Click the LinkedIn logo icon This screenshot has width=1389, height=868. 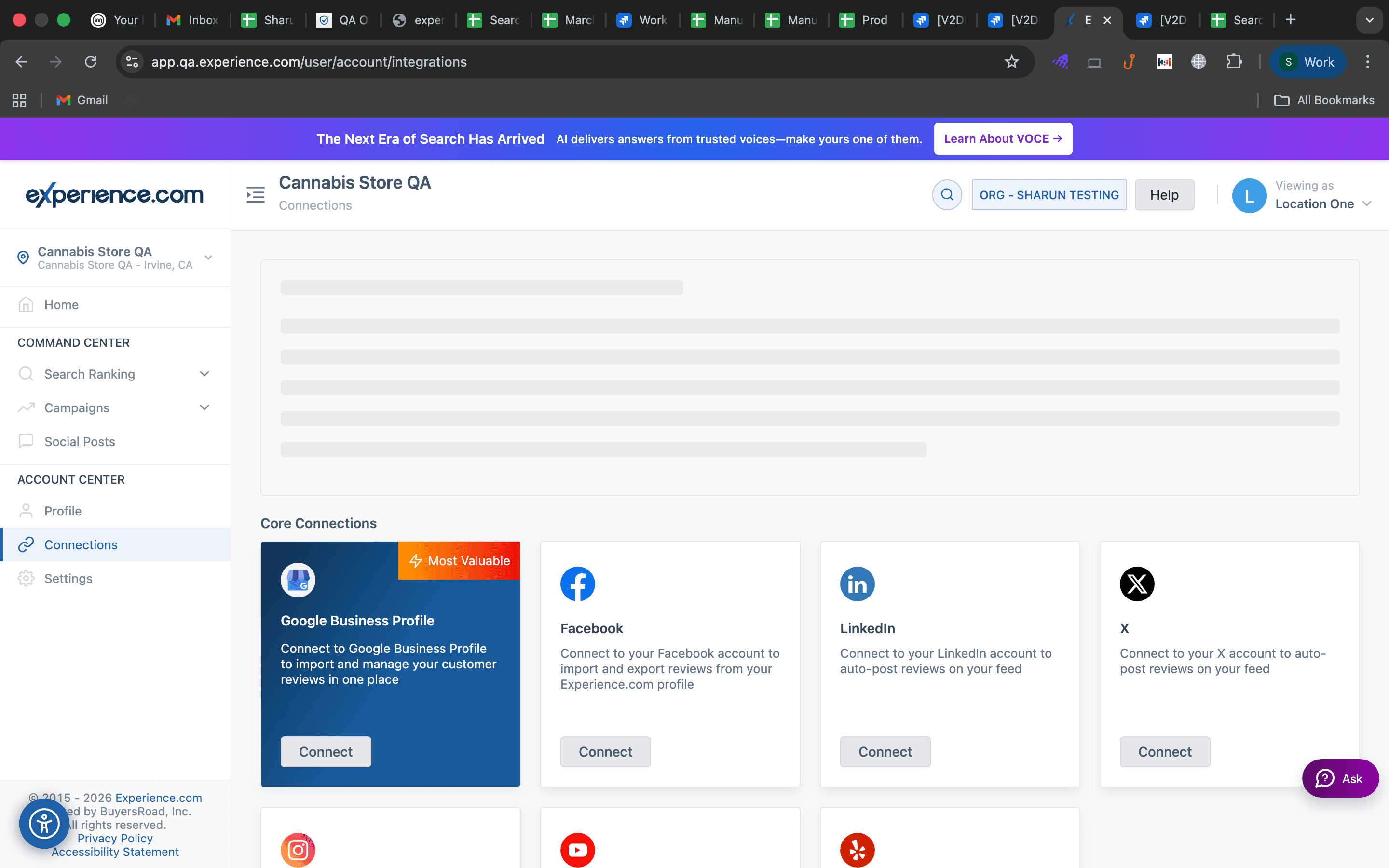858,584
